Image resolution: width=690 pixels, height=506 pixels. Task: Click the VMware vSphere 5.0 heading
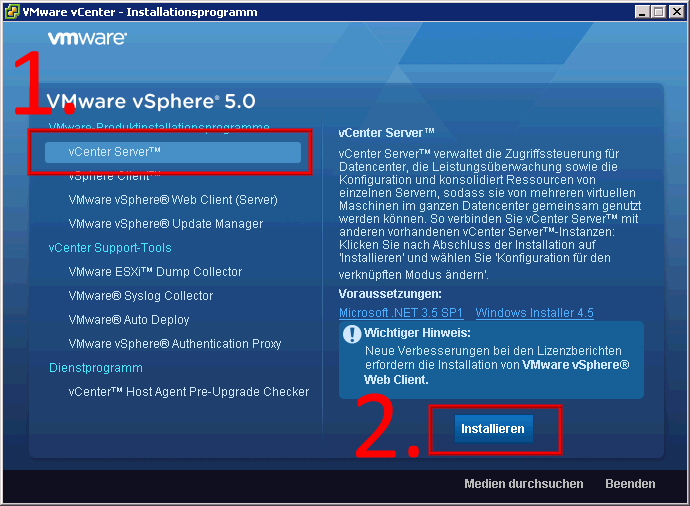pos(152,101)
